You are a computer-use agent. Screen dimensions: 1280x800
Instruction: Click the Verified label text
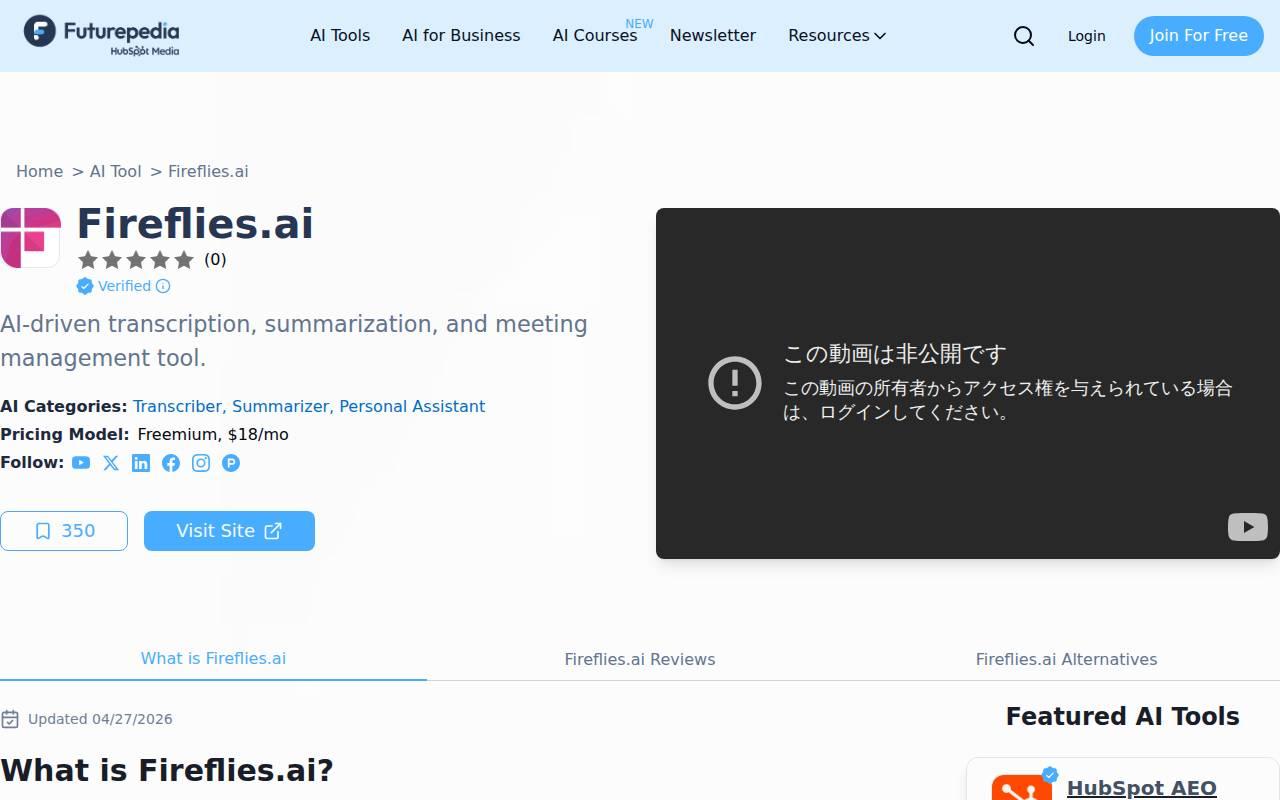pos(124,286)
